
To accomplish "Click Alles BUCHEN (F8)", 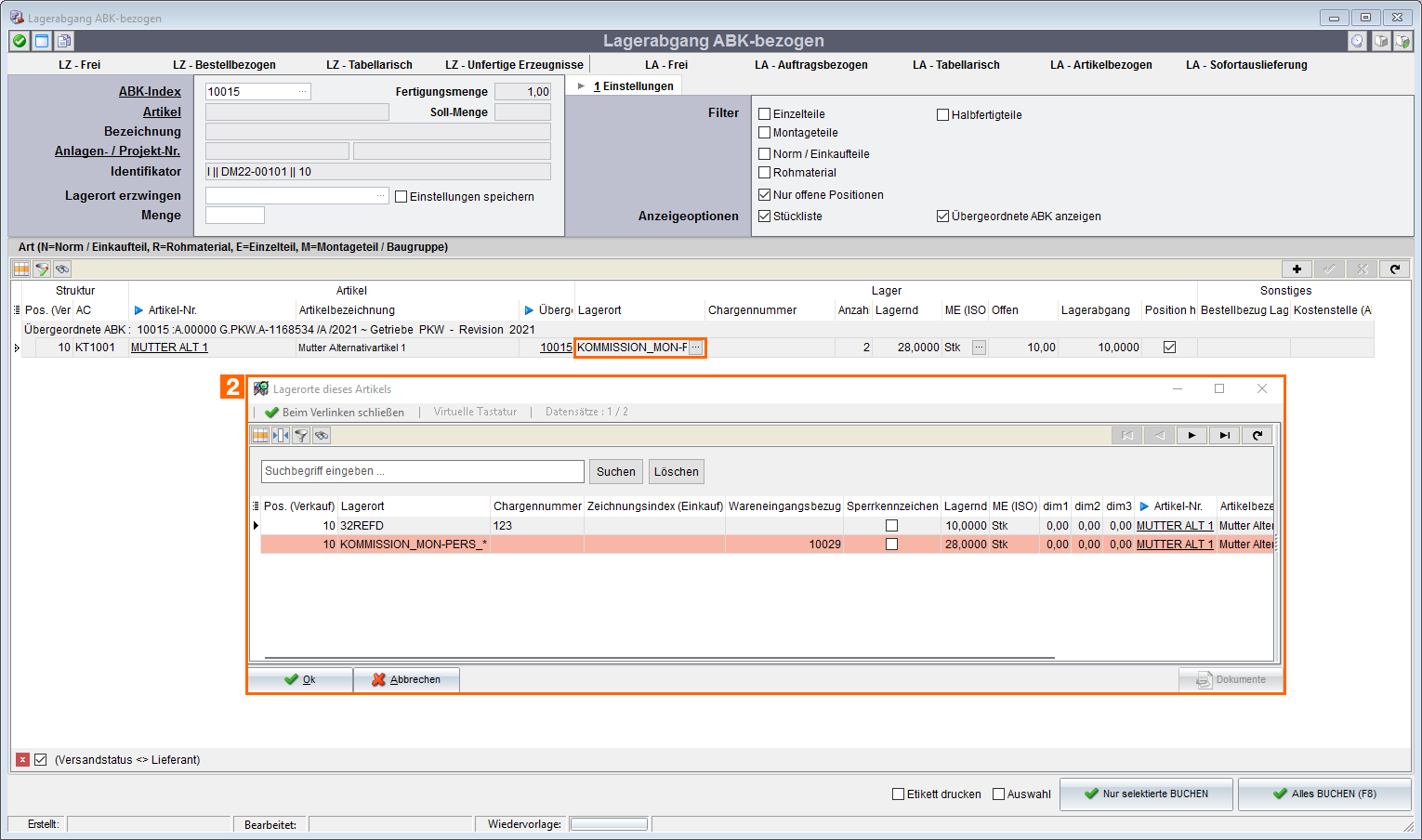I will [x=1324, y=794].
